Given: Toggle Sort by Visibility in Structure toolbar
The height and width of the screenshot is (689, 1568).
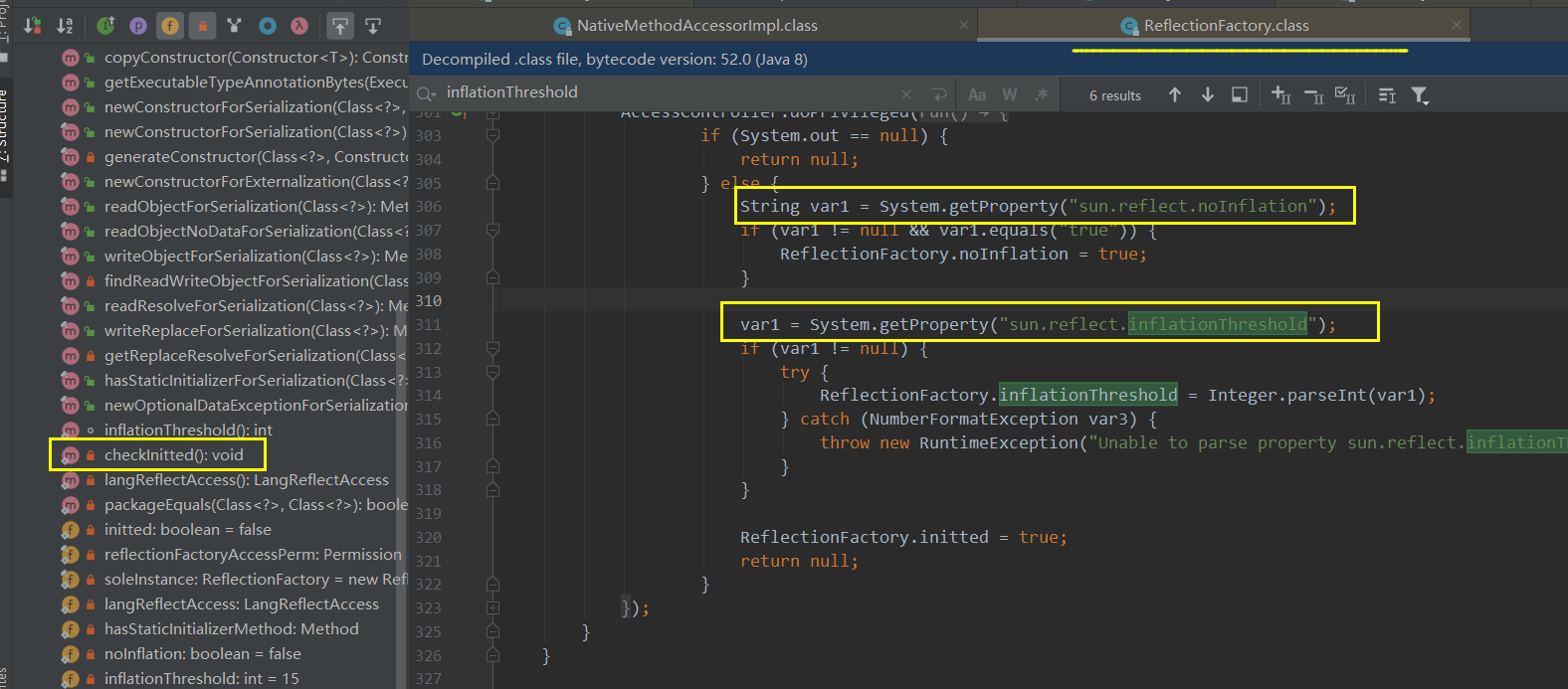Looking at the screenshot, I should point(33,26).
